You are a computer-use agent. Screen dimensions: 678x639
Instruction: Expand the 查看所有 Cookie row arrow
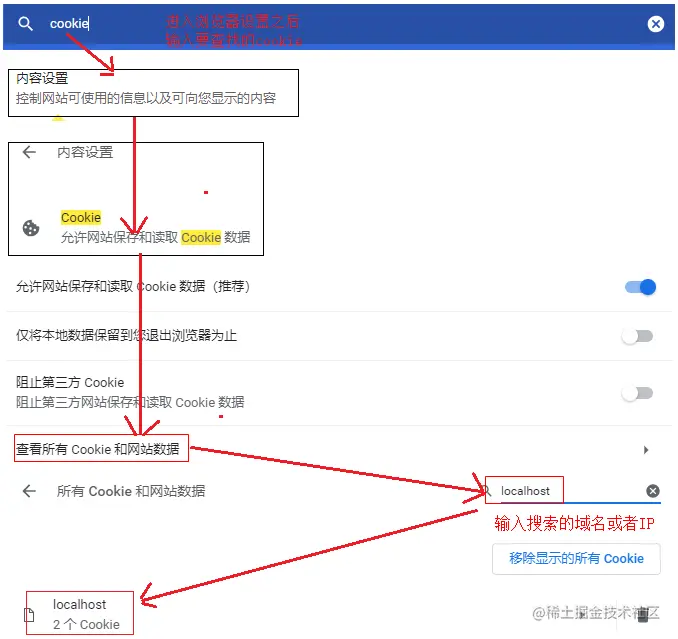click(x=646, y=450)
